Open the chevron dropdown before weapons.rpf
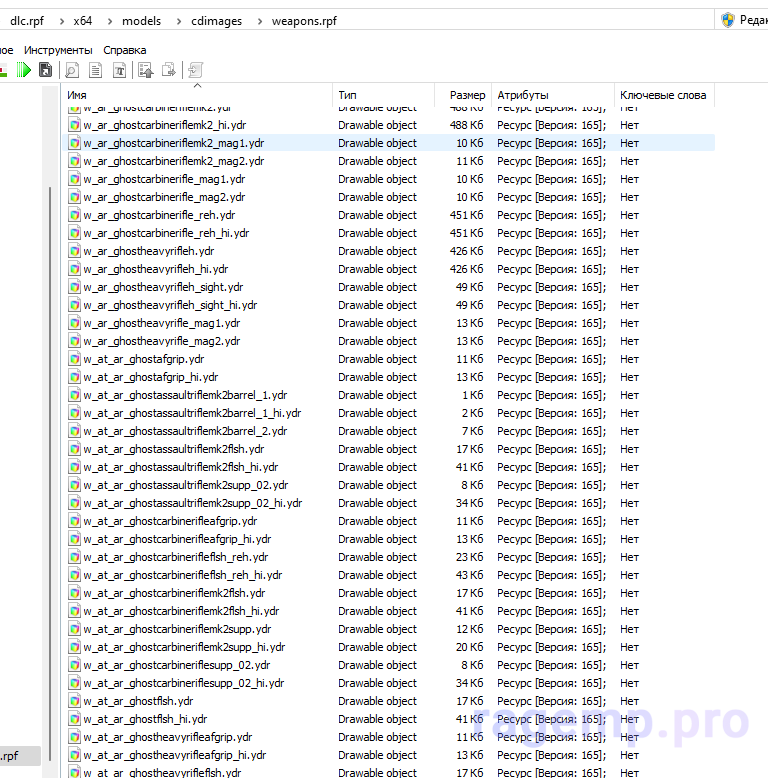The width and height of the screenshot is (768, 778). (x=260, y=21)
